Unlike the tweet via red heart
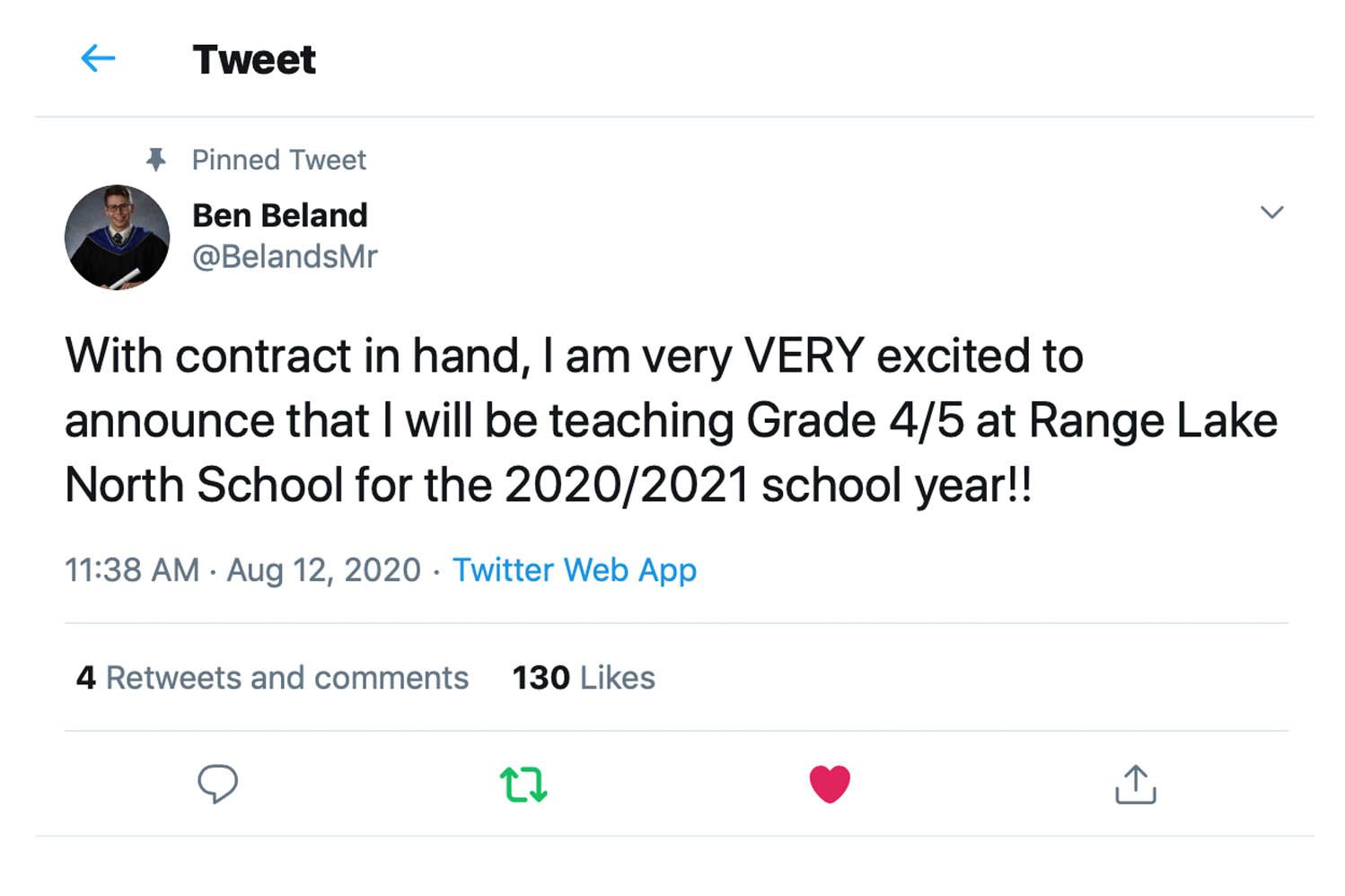1345x896 pixels. [830, 784]
